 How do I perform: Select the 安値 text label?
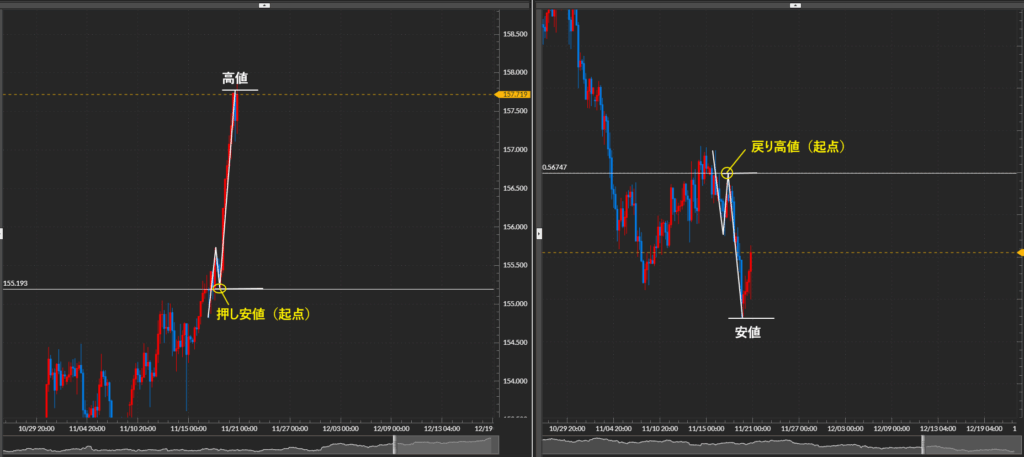(748, 332)
